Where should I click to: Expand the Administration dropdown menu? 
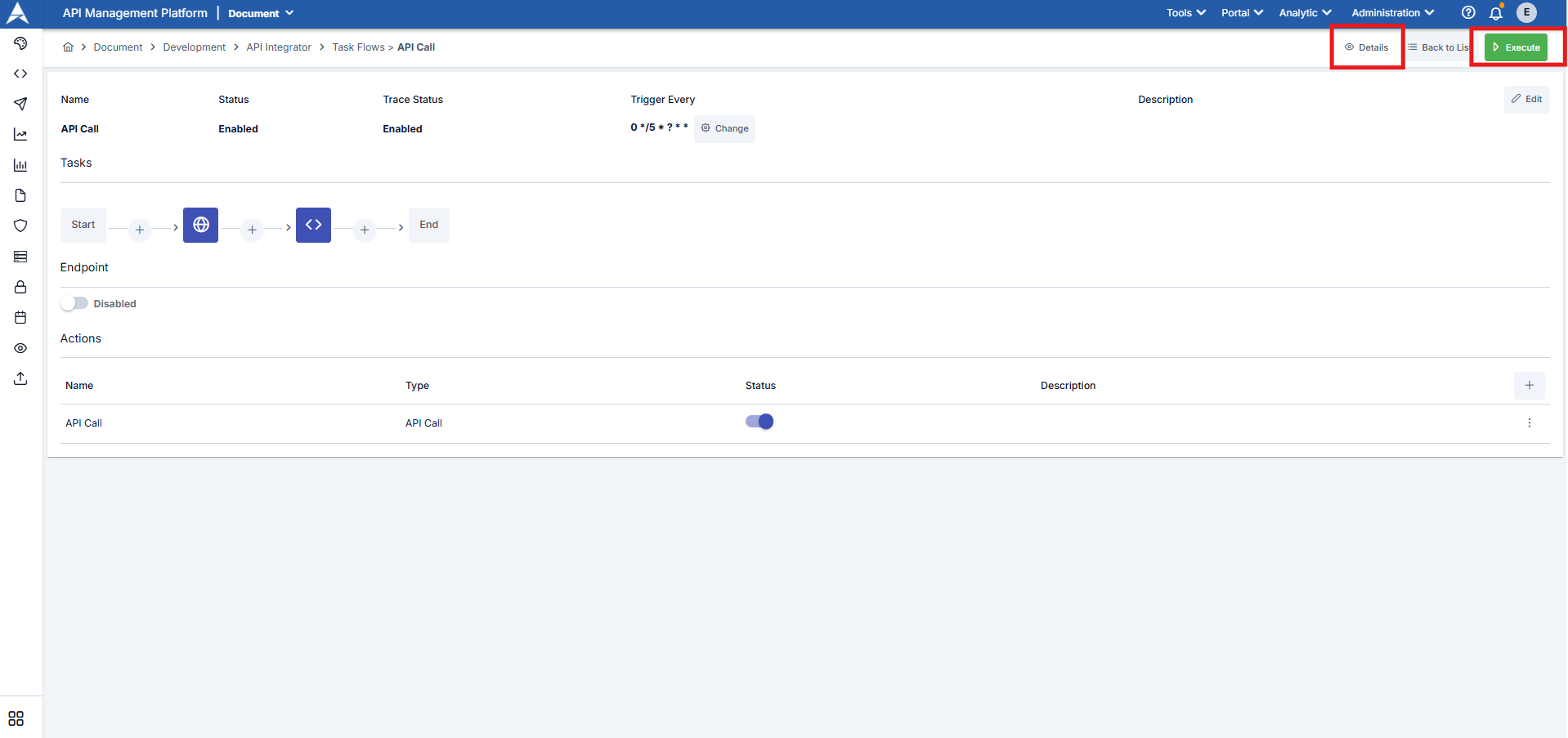click(1392, 13)
